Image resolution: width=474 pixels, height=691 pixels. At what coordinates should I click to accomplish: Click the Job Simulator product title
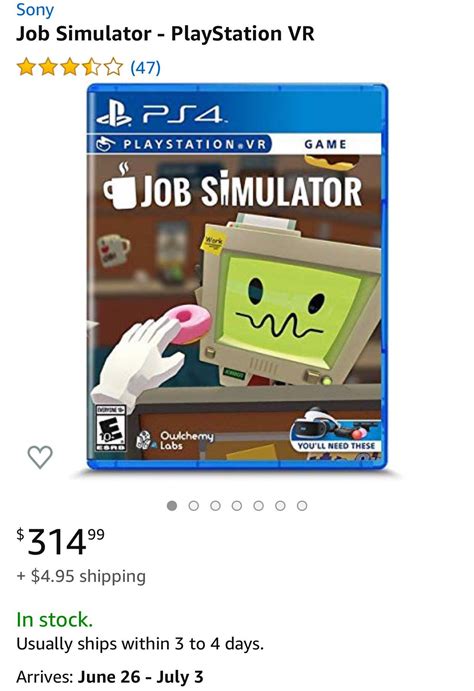click(165, 34)
